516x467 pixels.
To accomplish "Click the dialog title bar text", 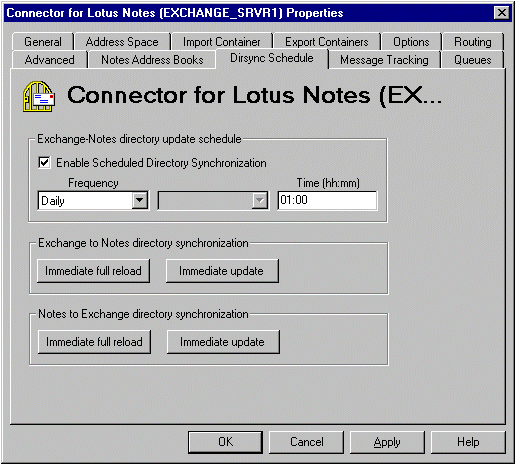I will click(x=175, y=13).
